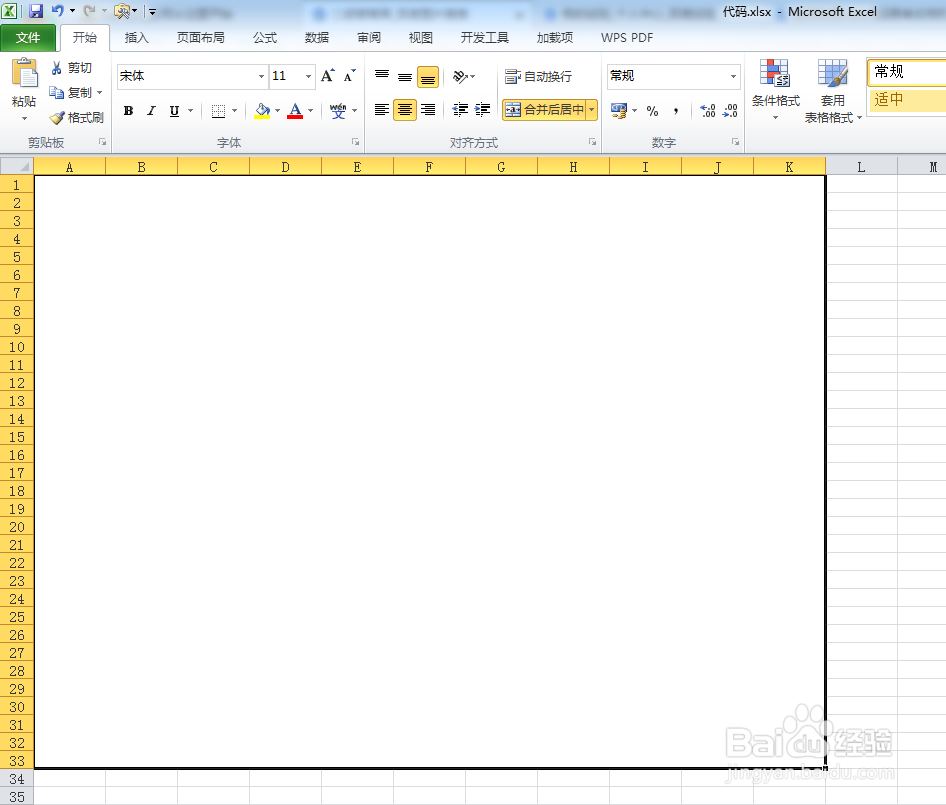Image resolution: width=946 pixels, height=805 pixels.
Task: Switch to the Insert (插入) tab
Action: point(136,38)
